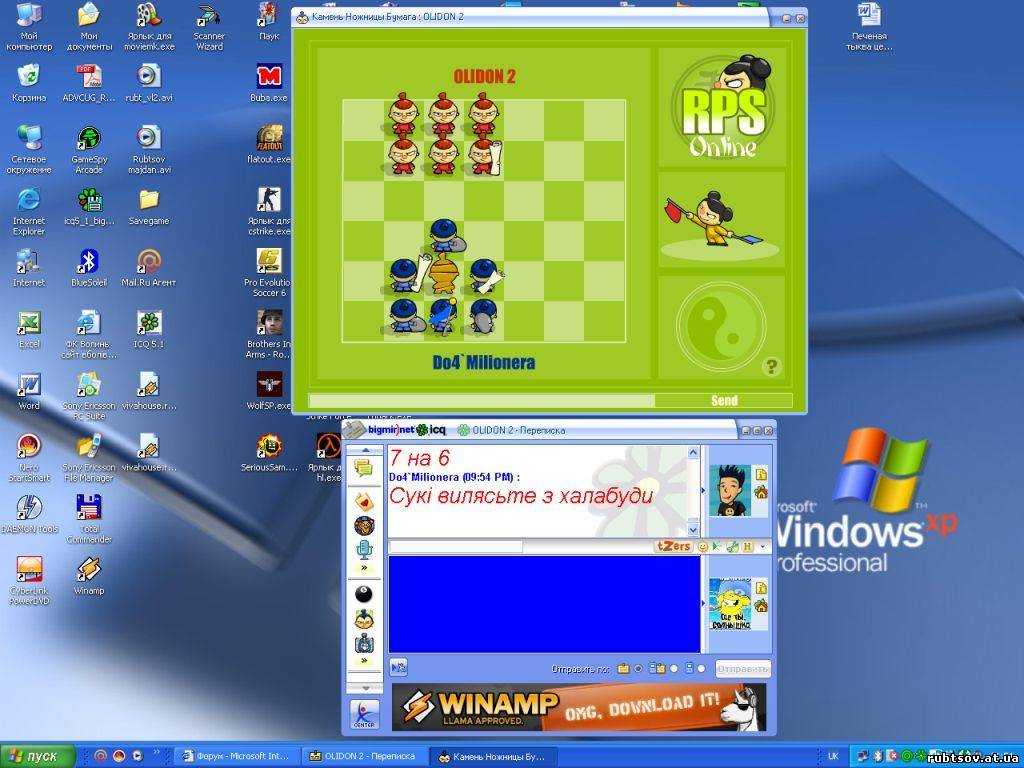Open the Total Commander desktop icon
The height and width of the screenshot is (768, 1024).
(89, 520)
